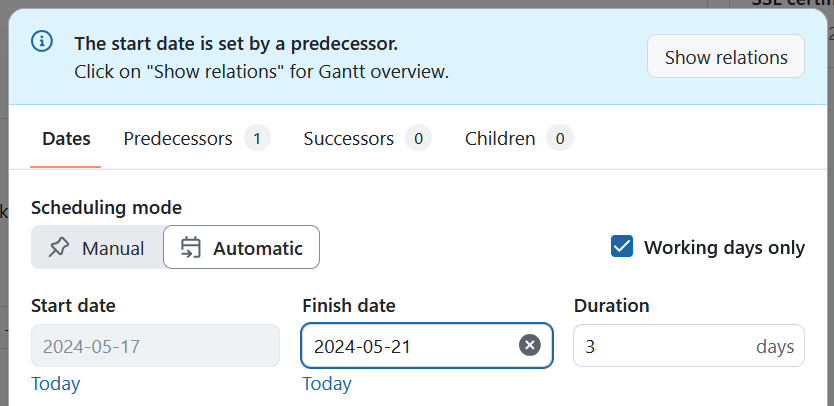Click the Today link under Start date
Viewport: 834px width, 406px height.
point(56,384)
